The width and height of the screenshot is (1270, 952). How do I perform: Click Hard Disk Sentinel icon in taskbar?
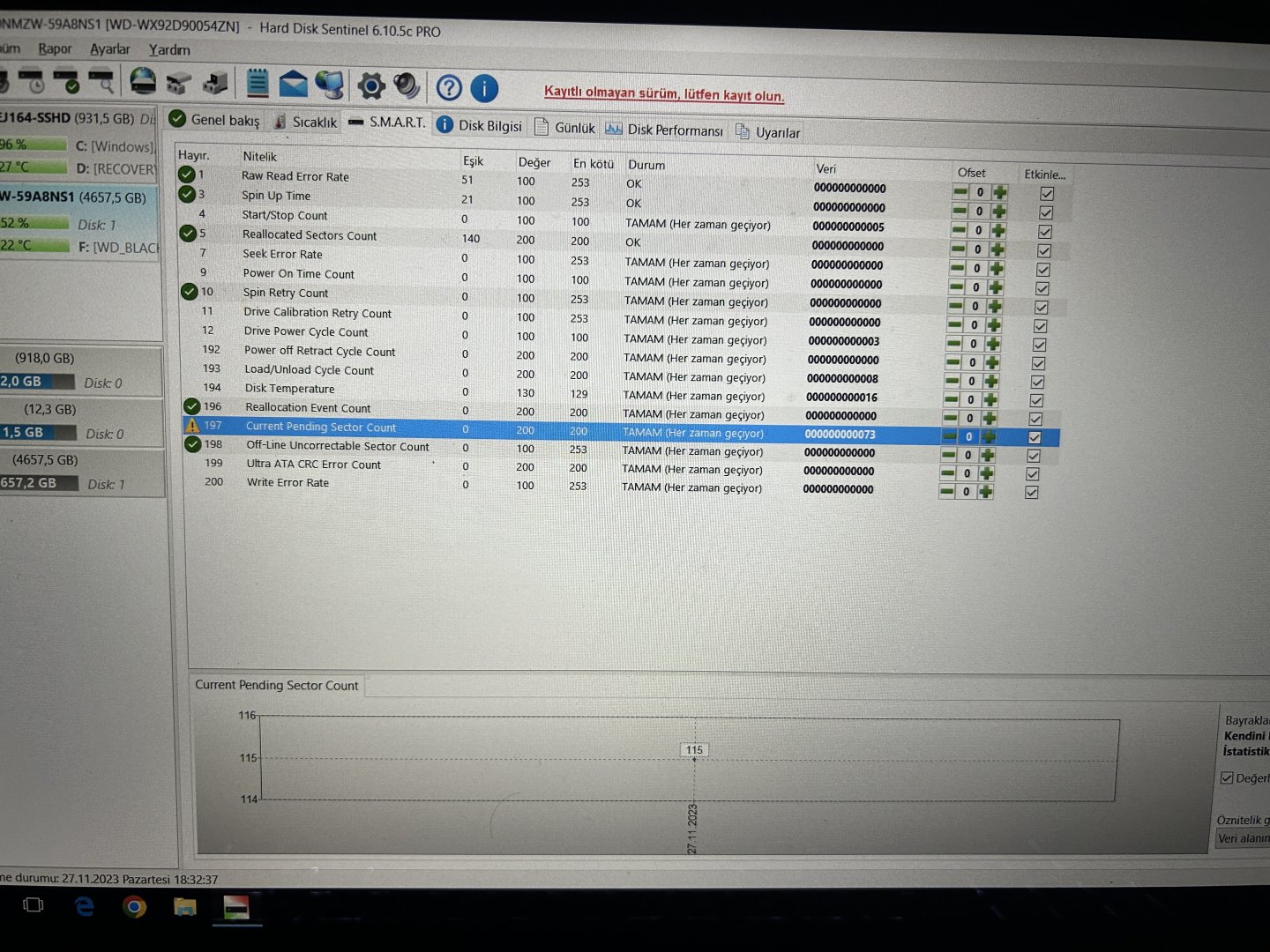pos(236,907)
